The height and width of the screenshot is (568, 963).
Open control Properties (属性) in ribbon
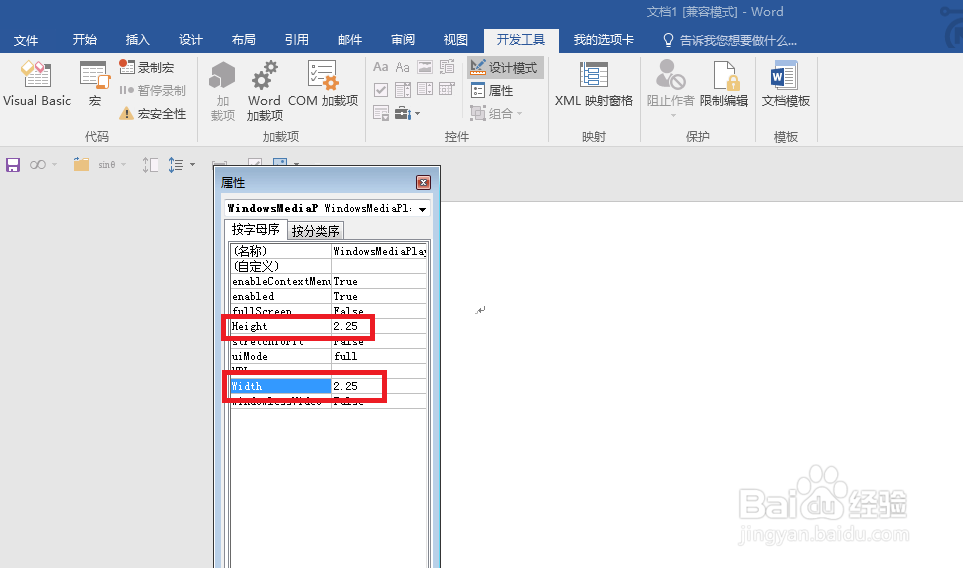pyautogui.click(x=492, y=91)
